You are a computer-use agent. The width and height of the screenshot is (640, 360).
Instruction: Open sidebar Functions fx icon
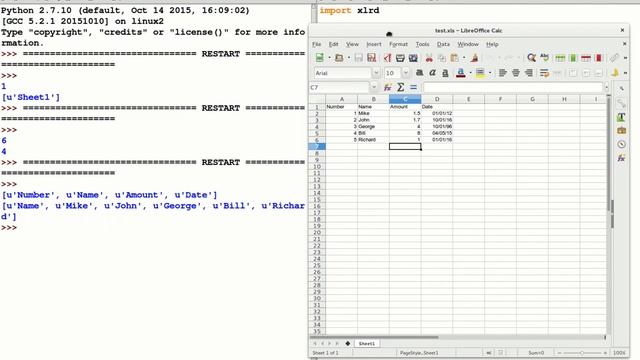621,158
